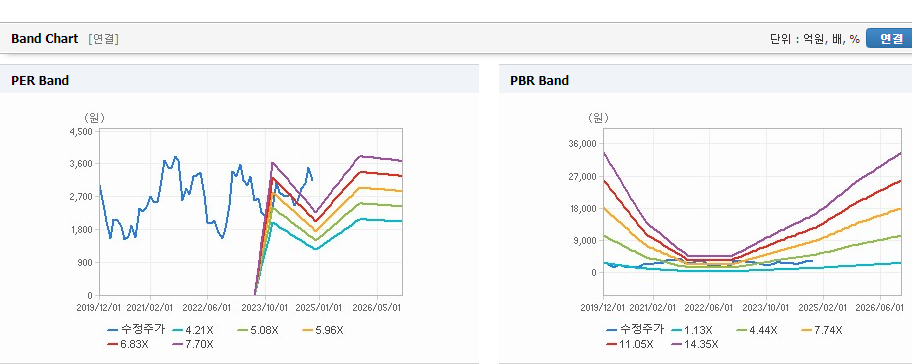
Task: Select the [연결] label next to Band Chart
Action: point(104,39)
